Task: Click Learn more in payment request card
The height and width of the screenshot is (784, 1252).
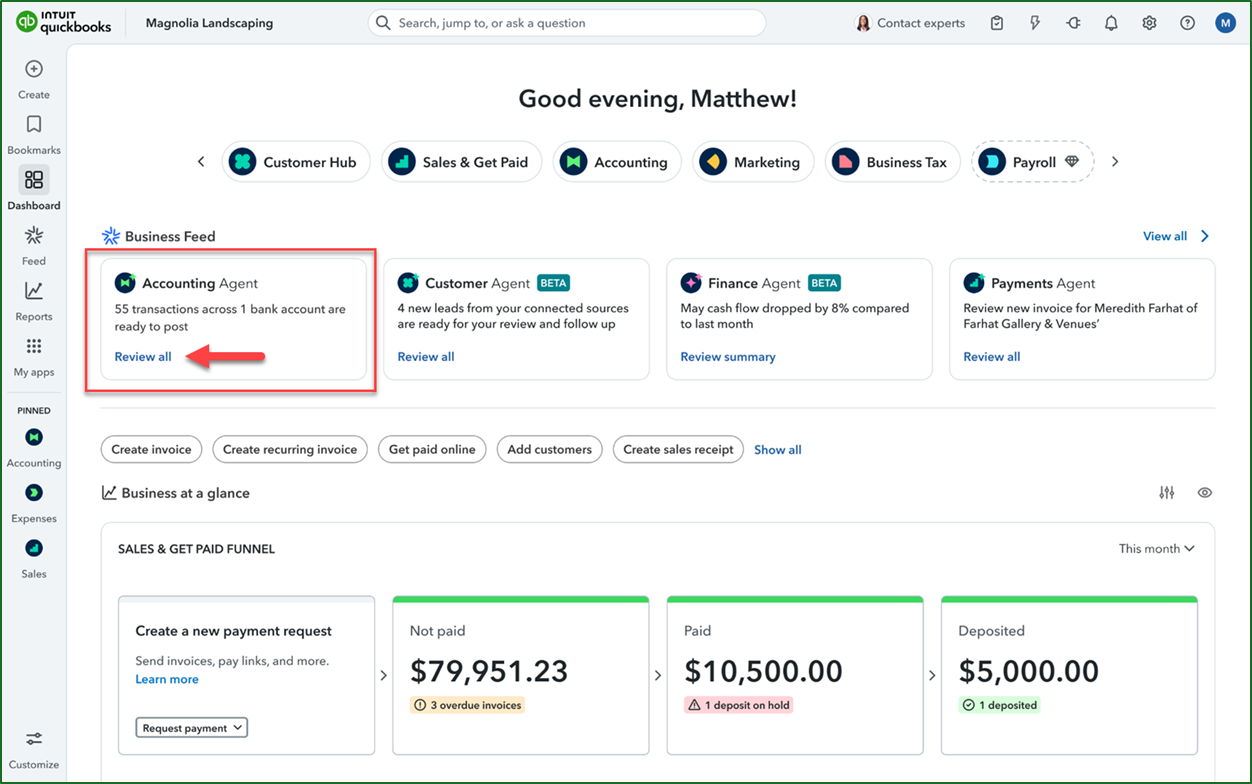Action: tap(167, 679)
